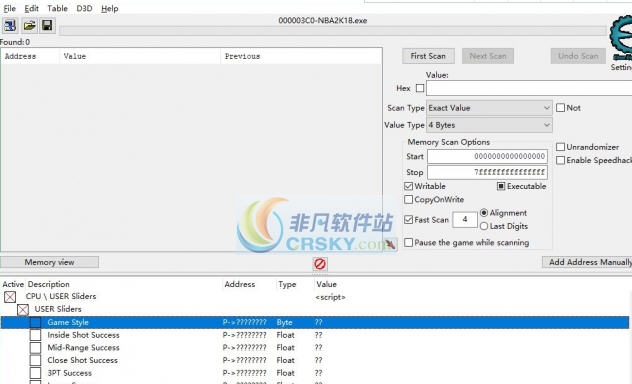Toggle Inside Shot Success active checkbox

click(35, 335)
